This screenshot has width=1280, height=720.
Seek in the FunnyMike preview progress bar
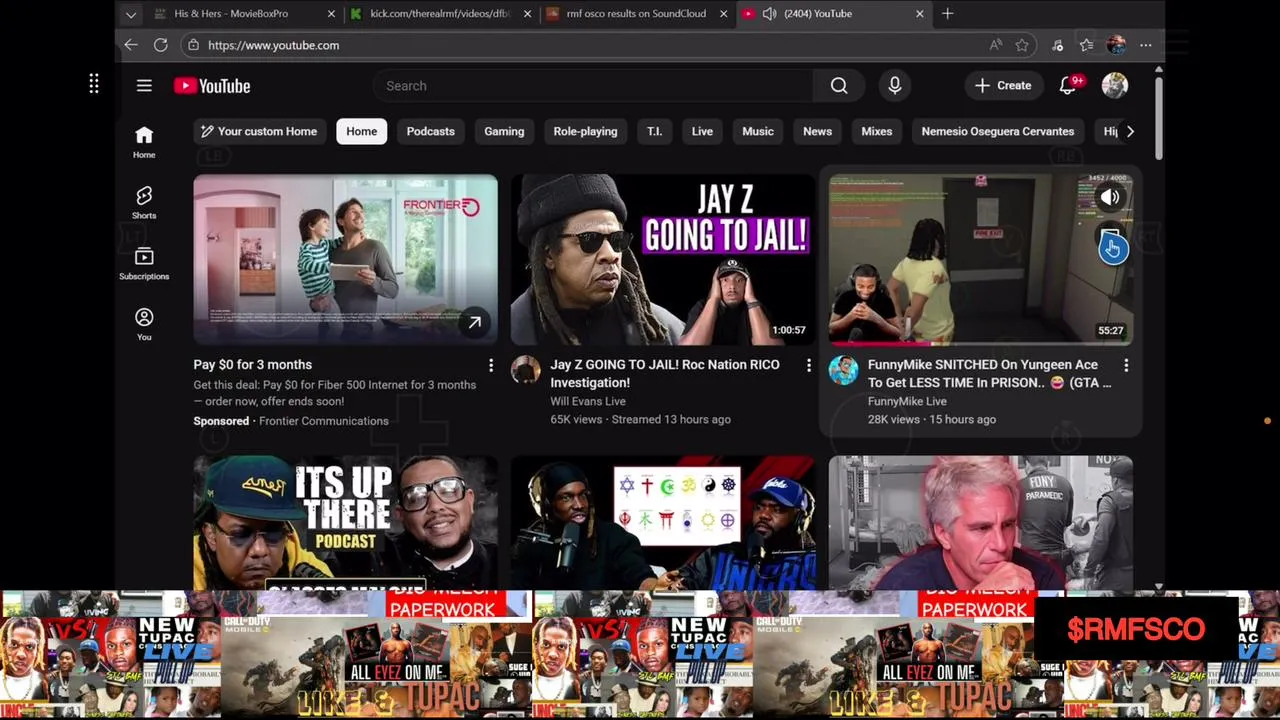coord(981,344)
